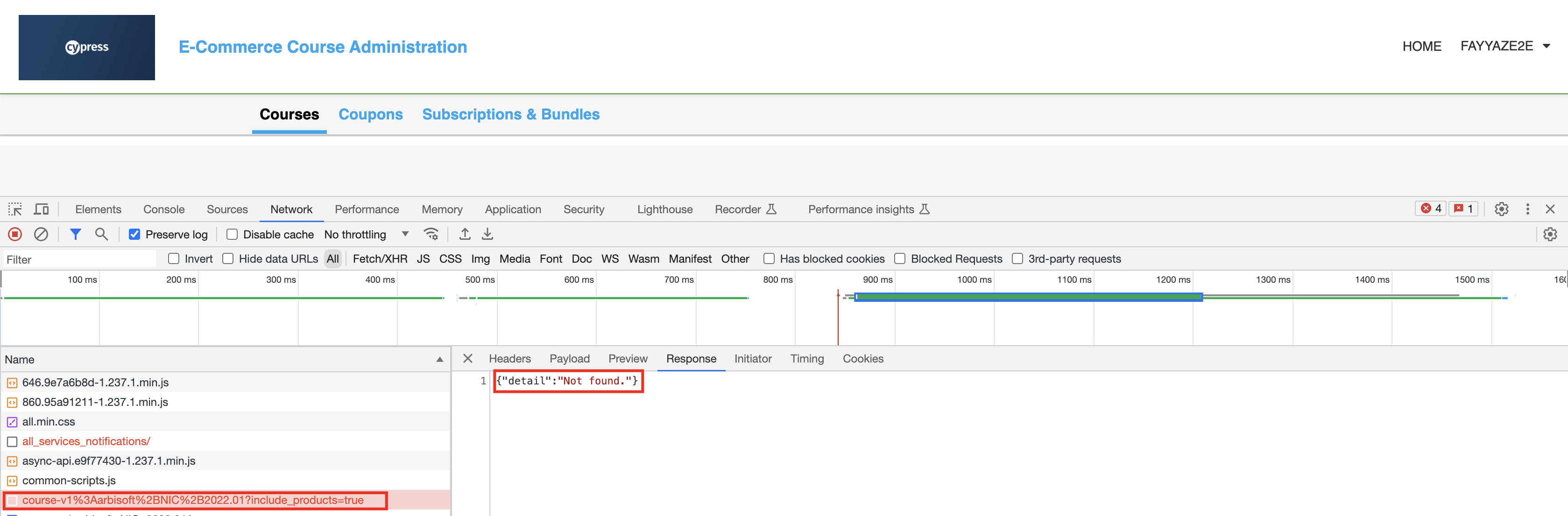Click the Filter text input field
Viewport: 1568px width, 516px height.
coord(79,259)
